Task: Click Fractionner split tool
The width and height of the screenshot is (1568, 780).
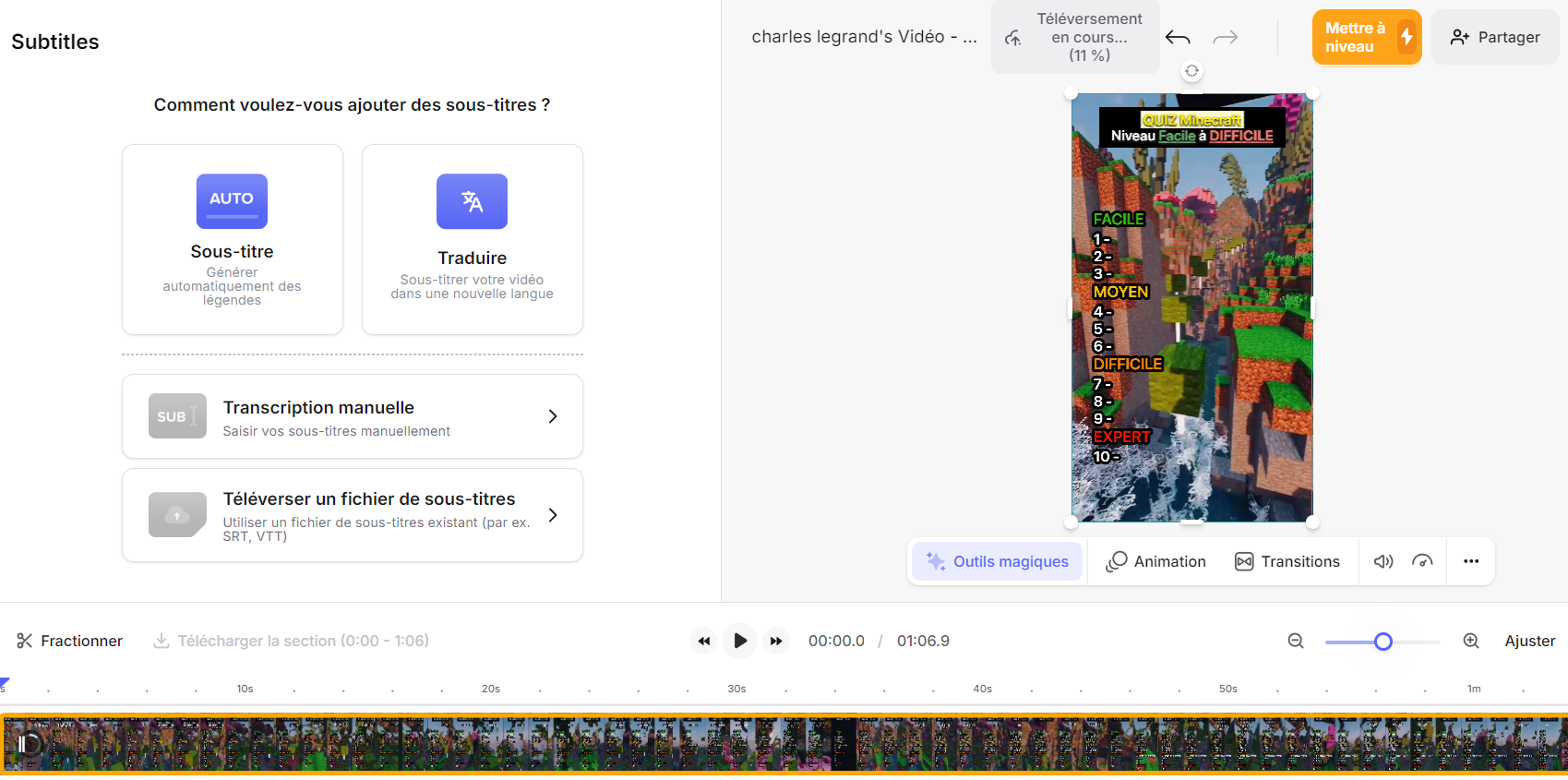Action: [70, 641]
